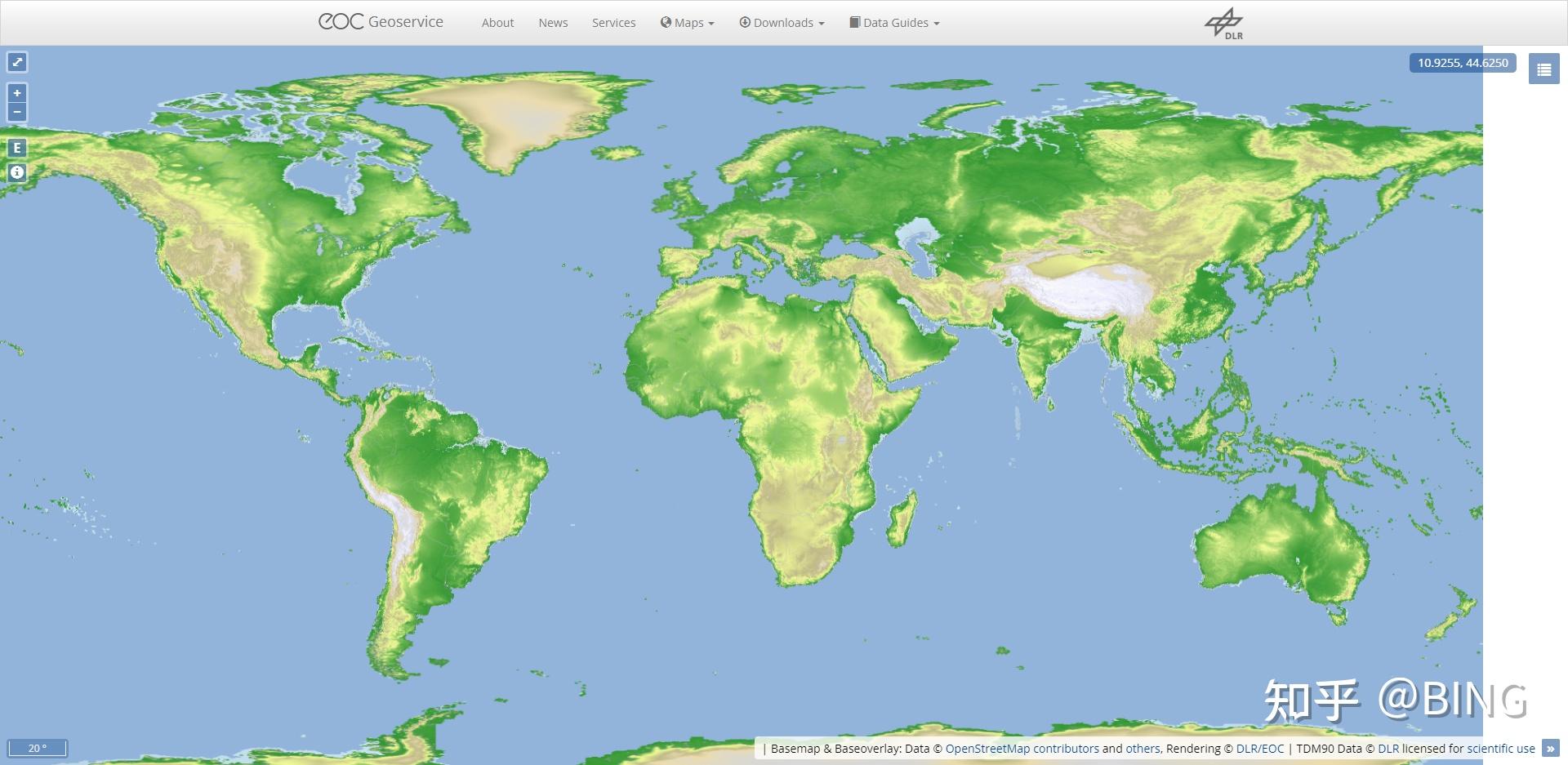Zoom out with the minus button
The image size is (1568, 765).
pyautogui.click(x=17, y=112)
